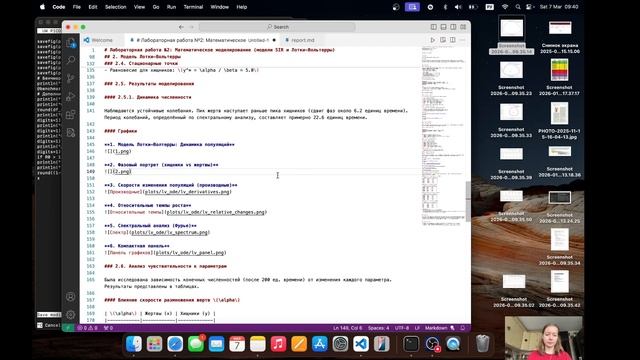Click sticky header '### 2.4. Стационарные точки'

(141, 63)
